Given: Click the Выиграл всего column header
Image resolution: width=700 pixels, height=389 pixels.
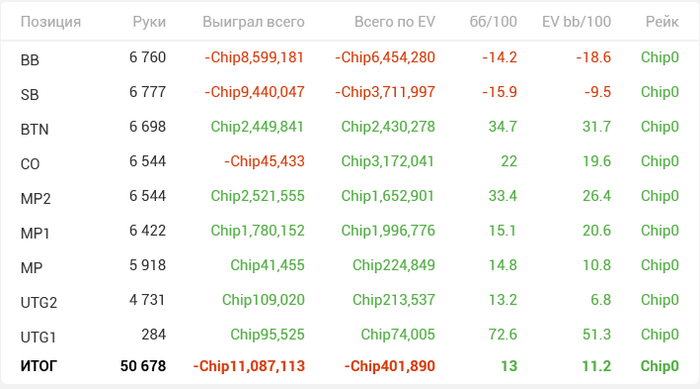Looking at the screenshot, I should click(254, 21).
